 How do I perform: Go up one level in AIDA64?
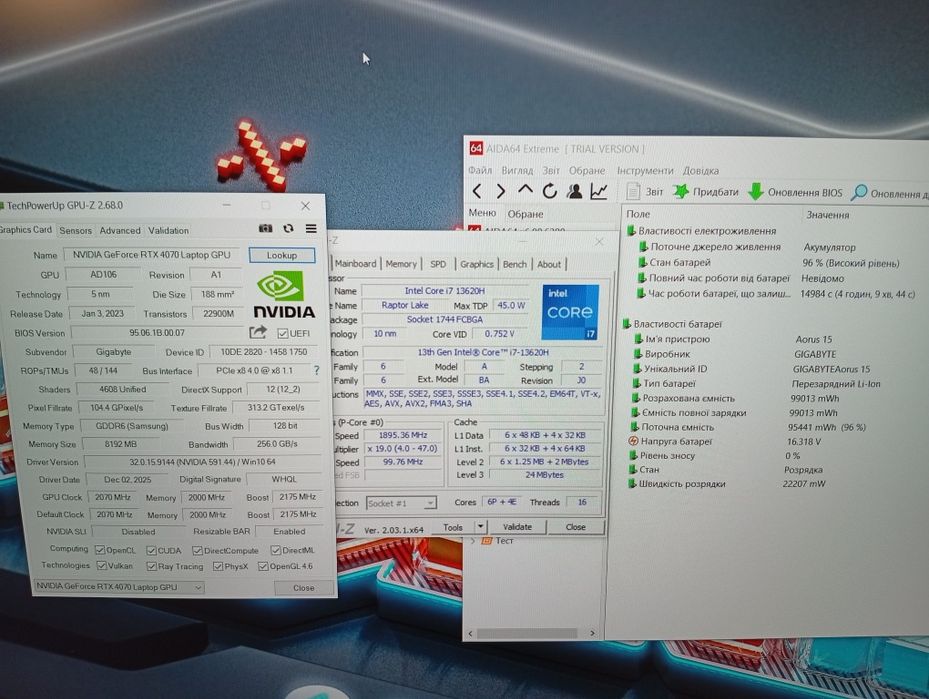(x=525, y=190)
